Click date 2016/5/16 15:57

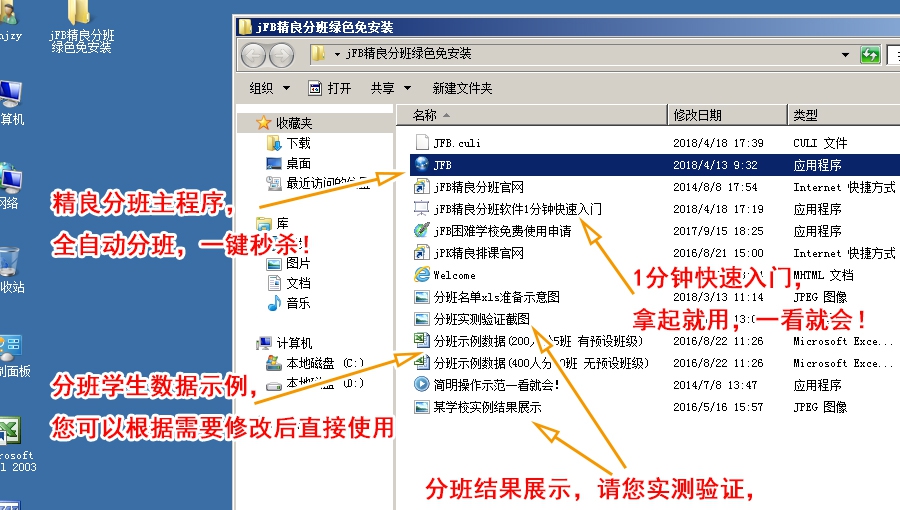[x=718, y=407]
